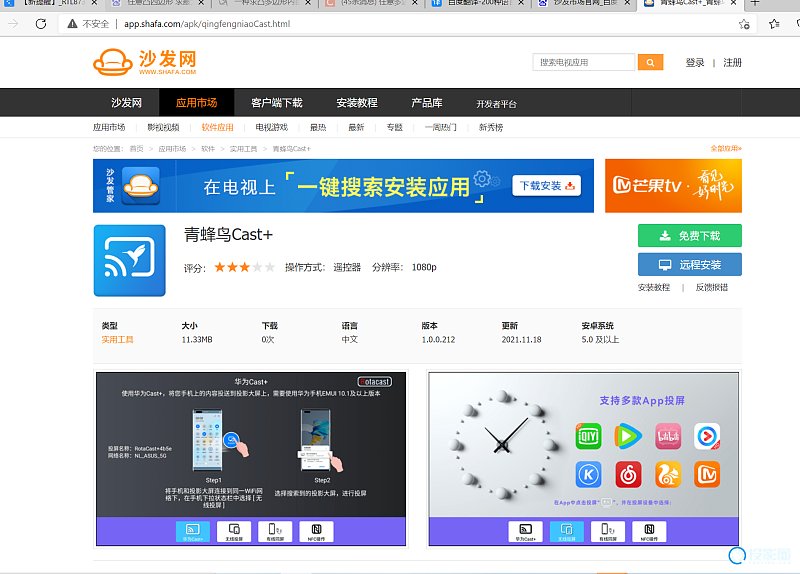
Task: Click the Youku icon in screenshot
Action: 707,436
